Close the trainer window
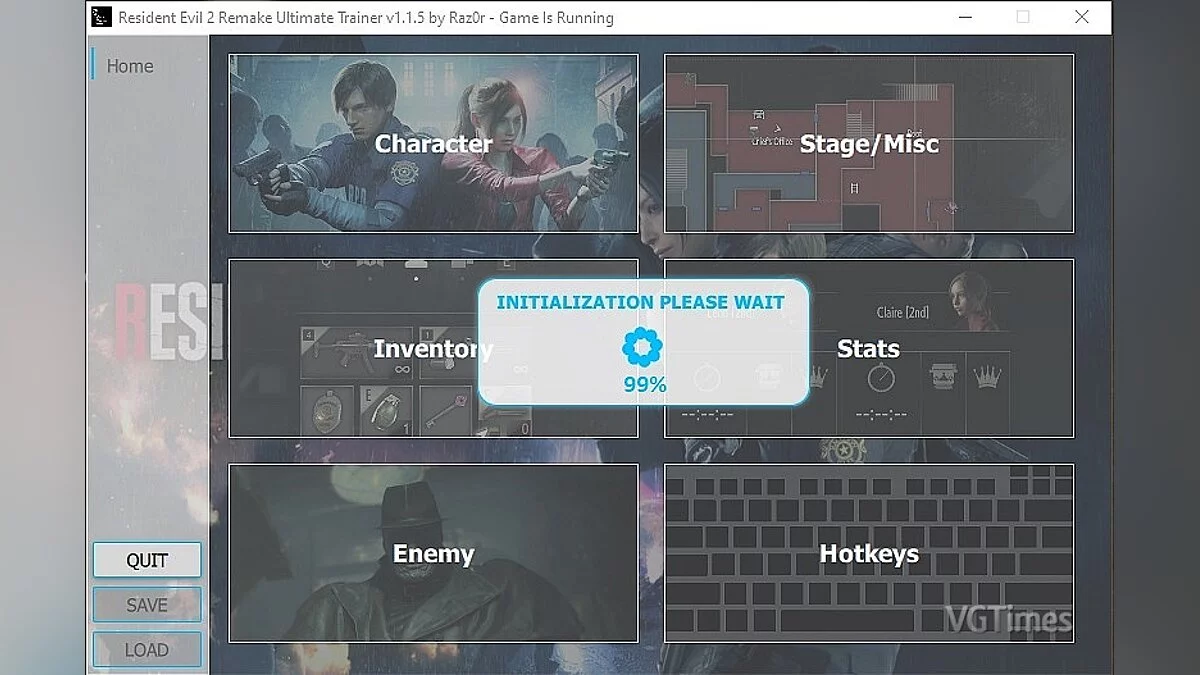The width and height of the screenshot is (1200, 675). (x=1082, y=17)
